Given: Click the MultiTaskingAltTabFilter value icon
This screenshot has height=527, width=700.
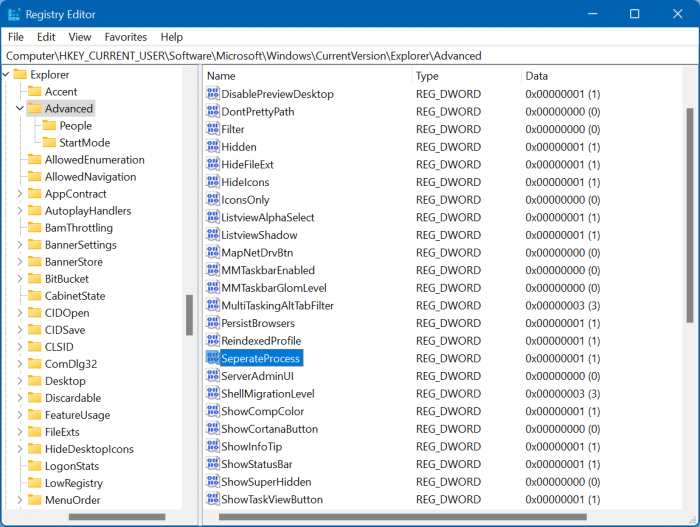Looking at the screenshot, I should coord(212,305).
